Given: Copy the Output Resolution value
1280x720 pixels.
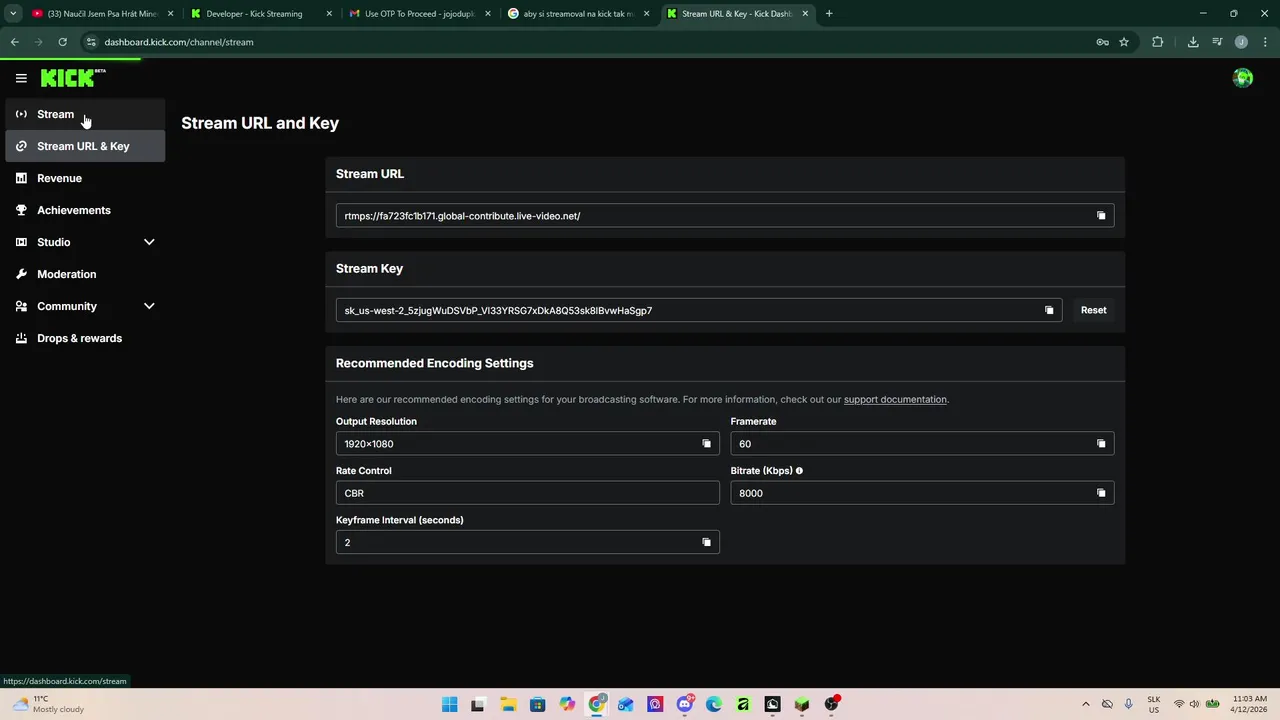Looking at the screenshot, I should (x=706, y=444).
